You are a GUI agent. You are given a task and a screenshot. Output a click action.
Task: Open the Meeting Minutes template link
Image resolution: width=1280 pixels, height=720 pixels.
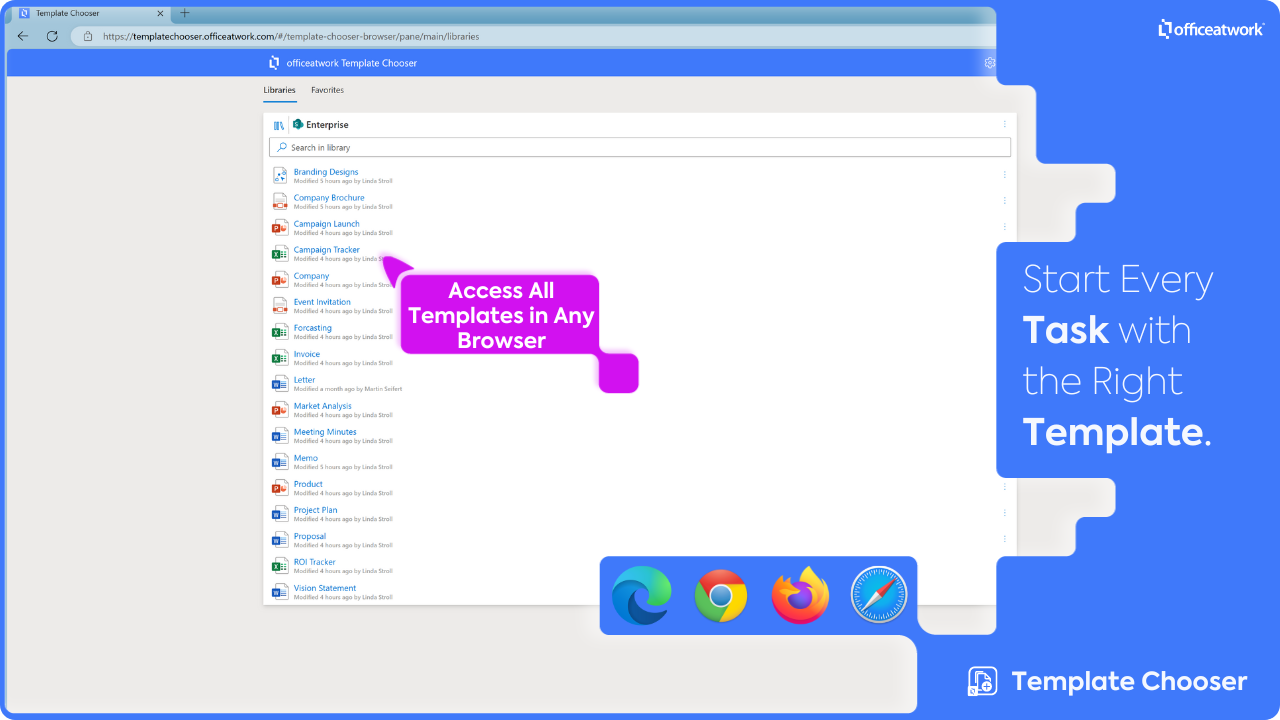coord(325,432)
